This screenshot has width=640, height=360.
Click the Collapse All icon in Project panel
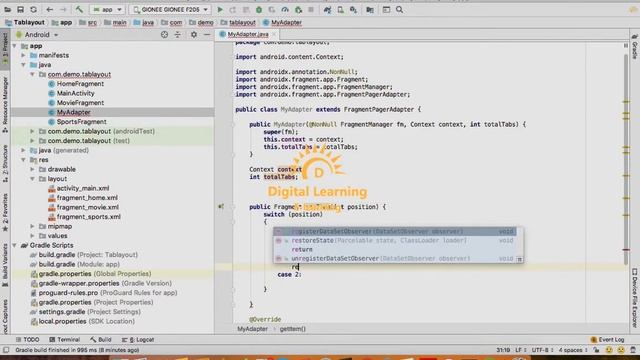(178, 35)
